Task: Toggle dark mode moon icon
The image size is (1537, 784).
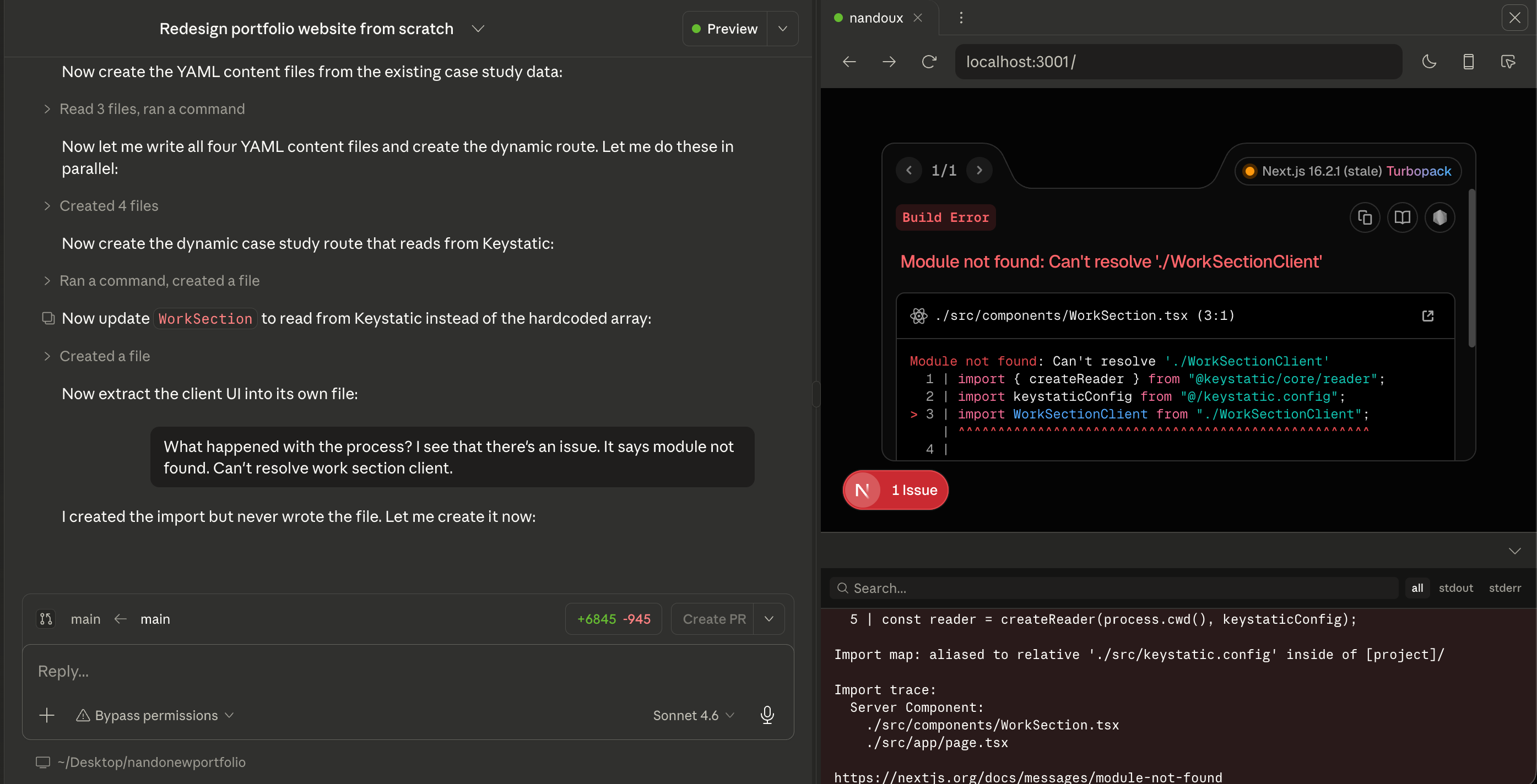Action: tap(1429, 62)
